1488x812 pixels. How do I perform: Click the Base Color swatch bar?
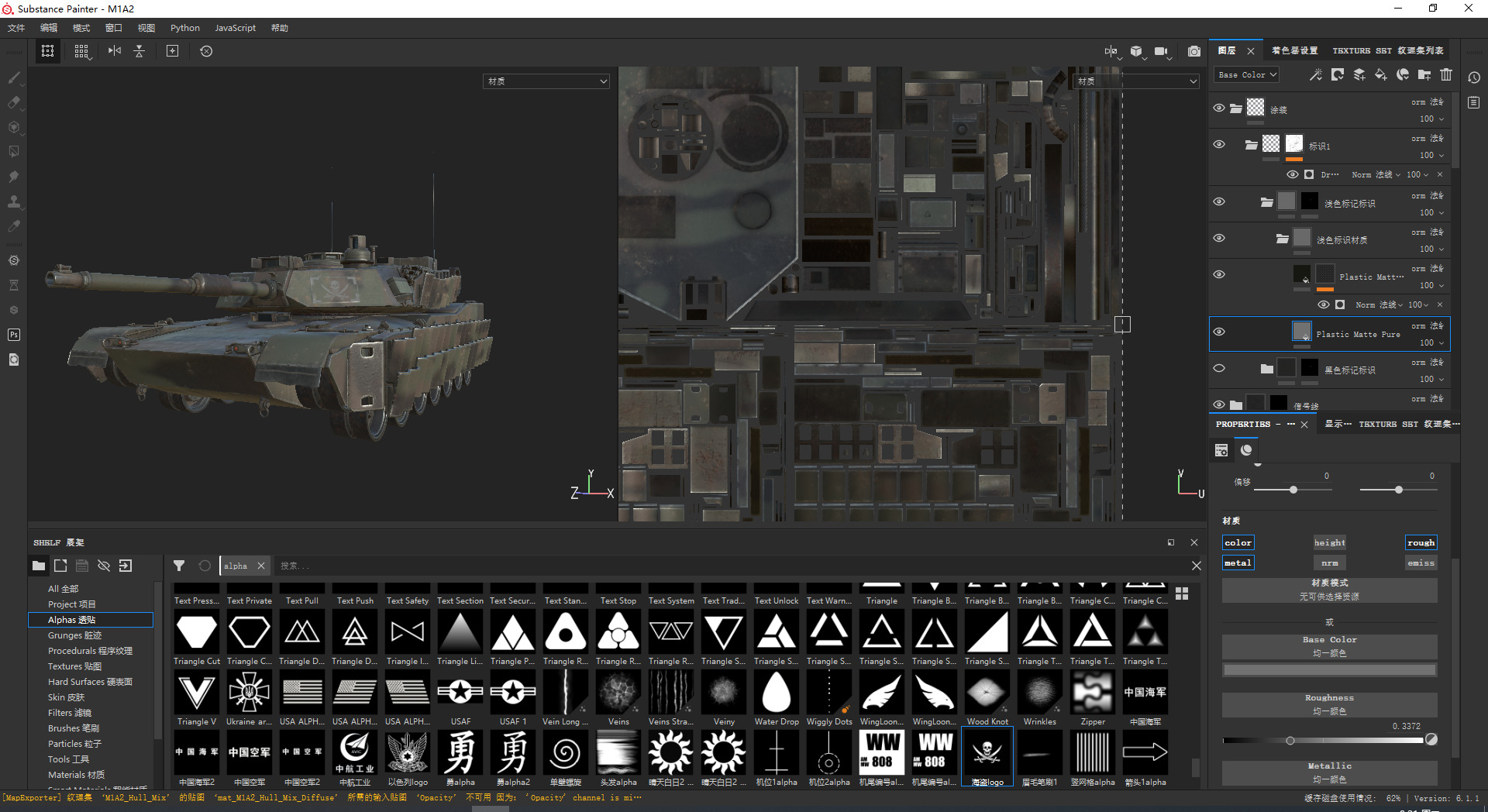(1330, 669)
